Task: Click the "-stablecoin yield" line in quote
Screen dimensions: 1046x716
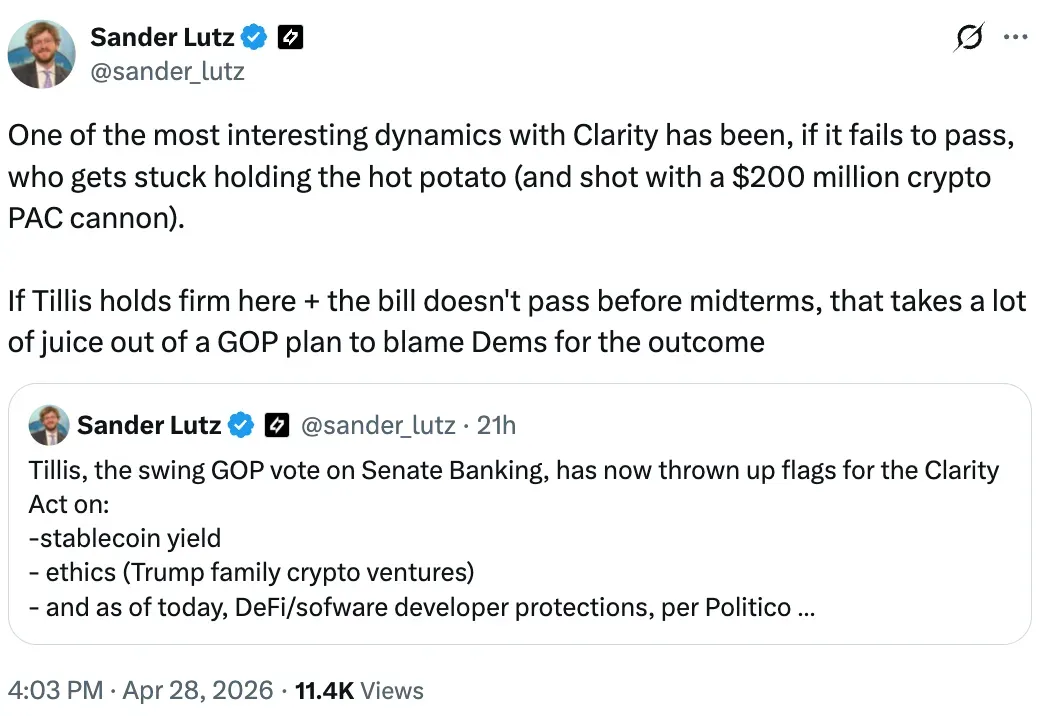Action: 125,539
